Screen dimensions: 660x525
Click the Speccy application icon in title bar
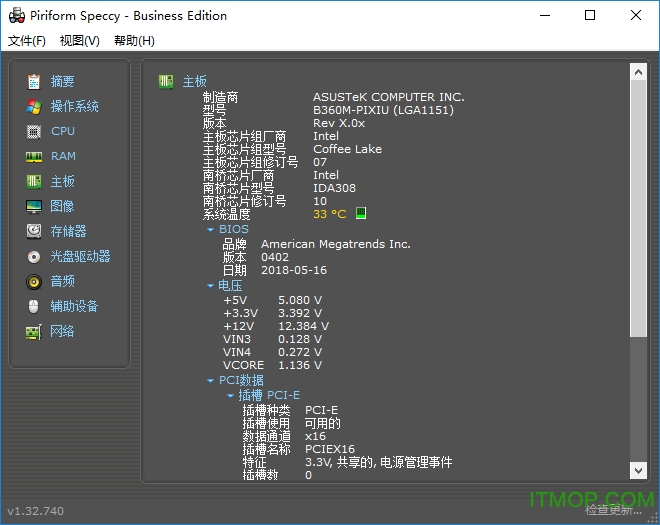point(17,16)
